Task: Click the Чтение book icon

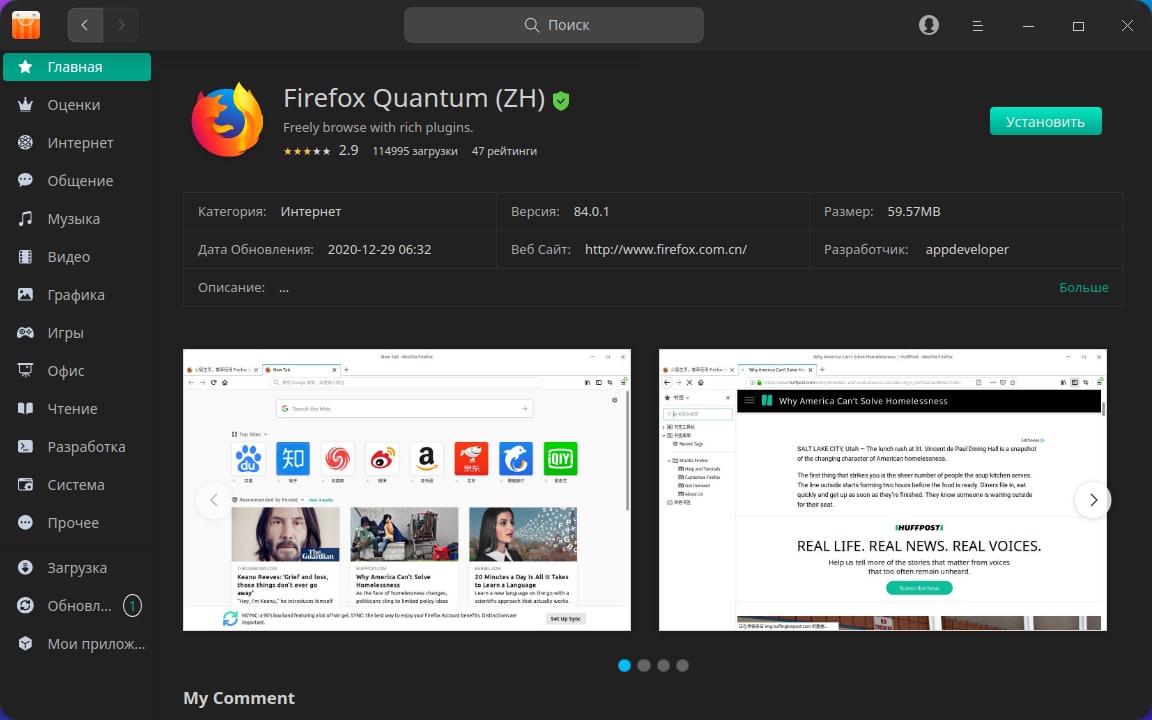Action: 26,408
